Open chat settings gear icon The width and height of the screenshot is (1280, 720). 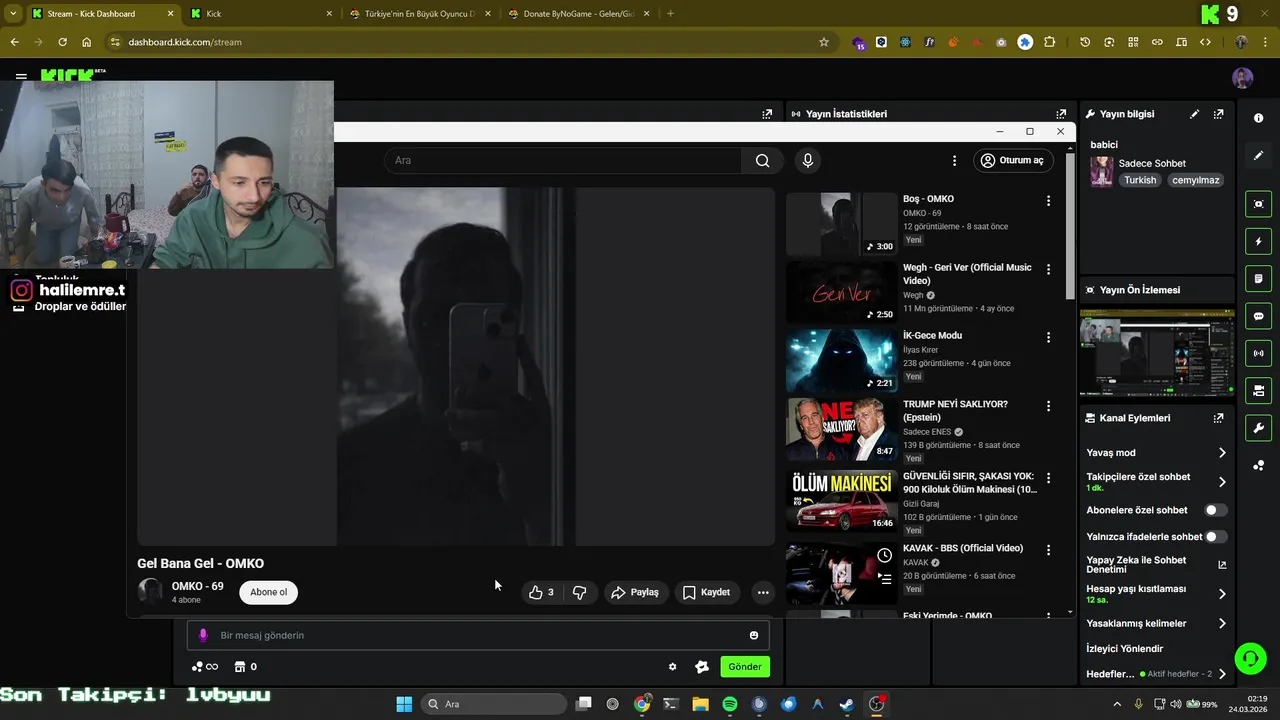[x=672, y=667]
